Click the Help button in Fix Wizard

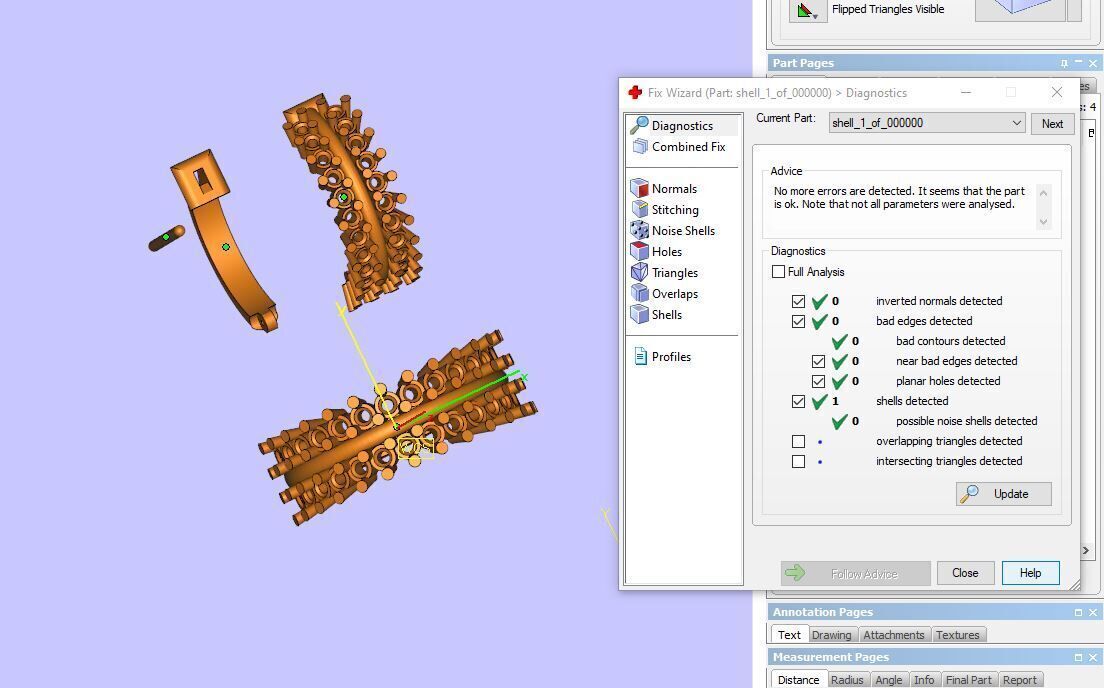click(x=1031, y=573)
